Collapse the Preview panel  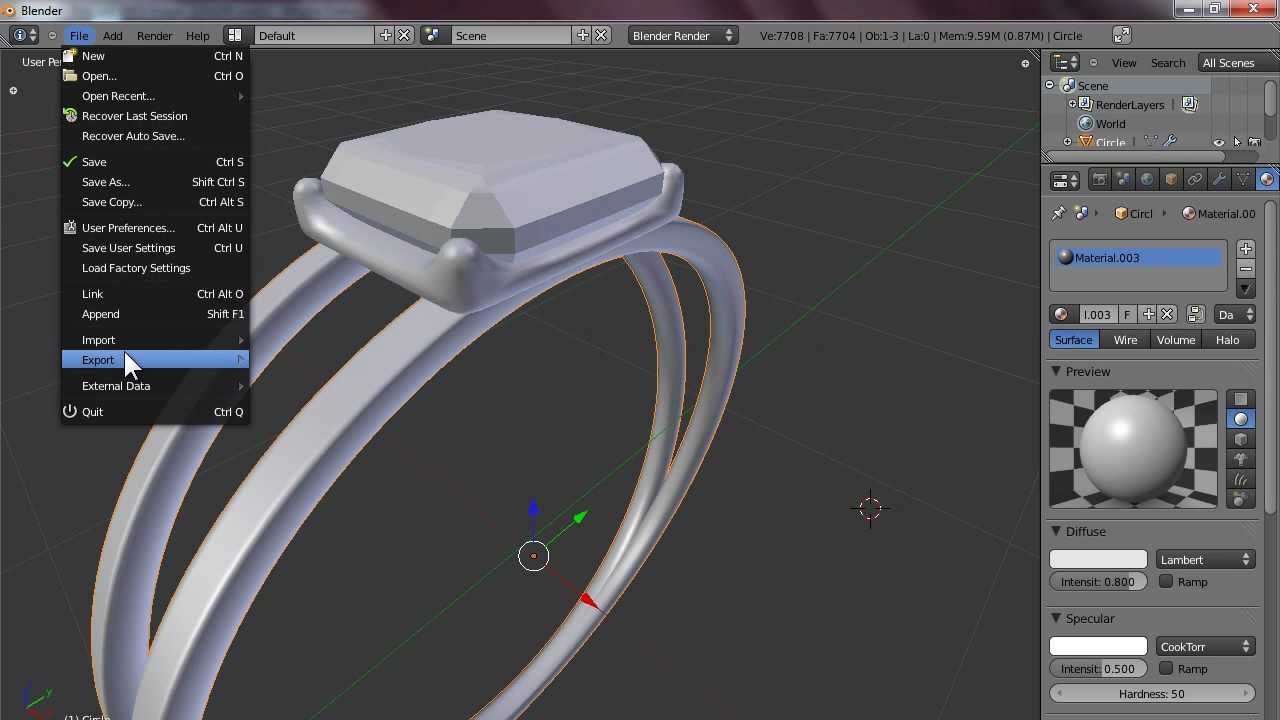coord(1056,372)
